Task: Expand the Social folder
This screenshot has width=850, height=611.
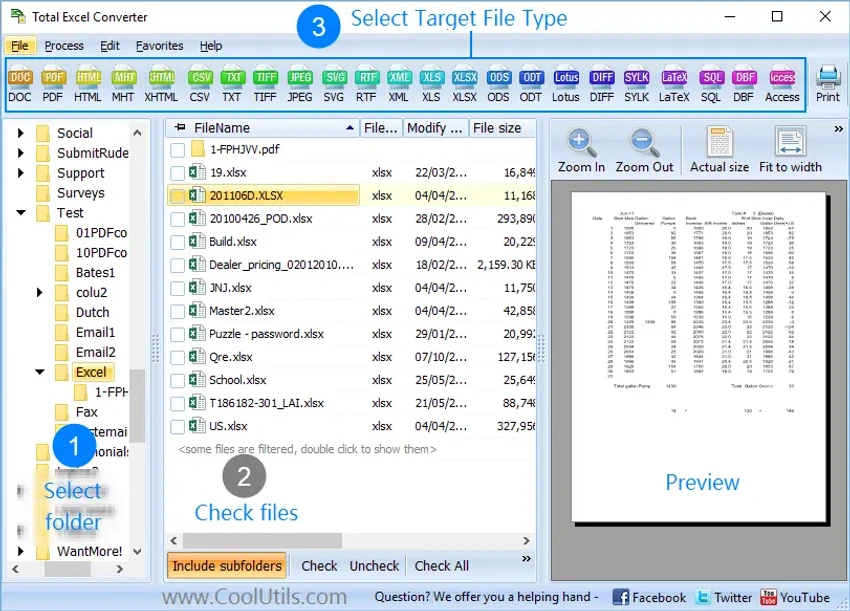Action: coord(21,133)
